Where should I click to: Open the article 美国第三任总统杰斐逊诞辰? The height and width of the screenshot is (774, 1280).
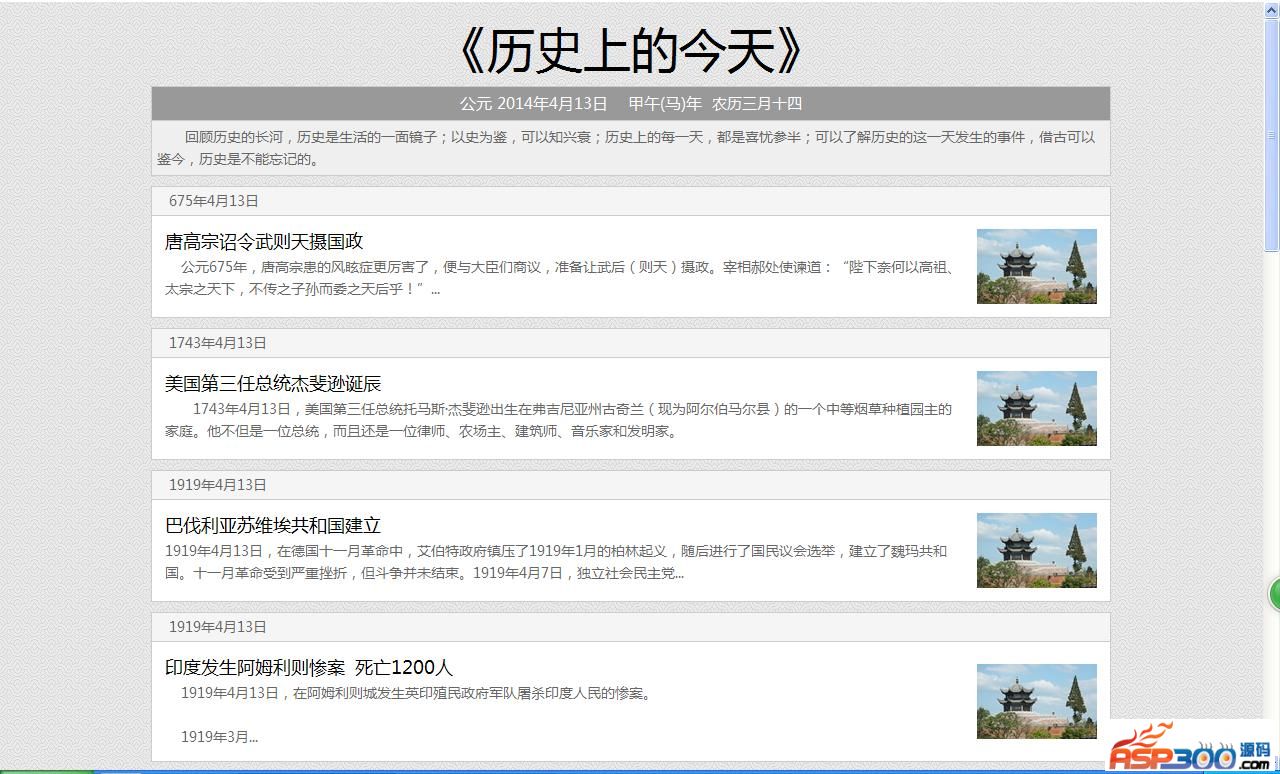pos(273,384)
